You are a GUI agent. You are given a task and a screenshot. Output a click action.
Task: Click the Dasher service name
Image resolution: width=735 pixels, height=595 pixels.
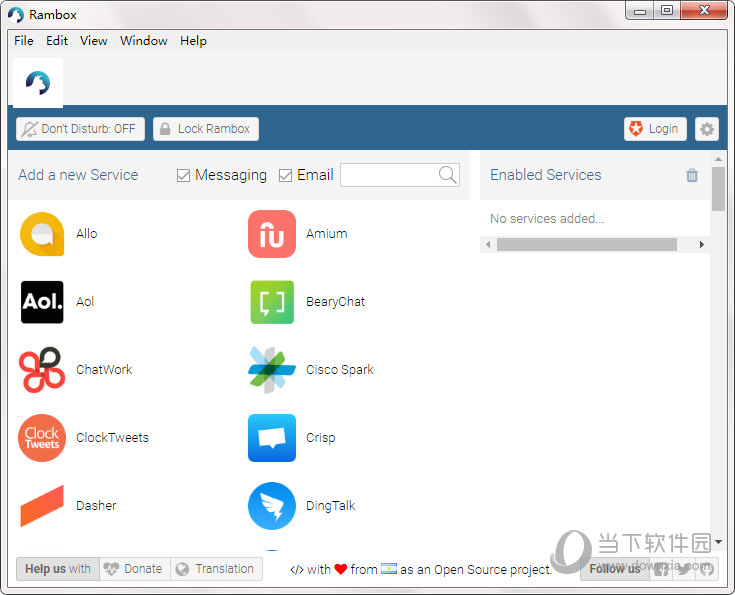click(x=96, y=505)
